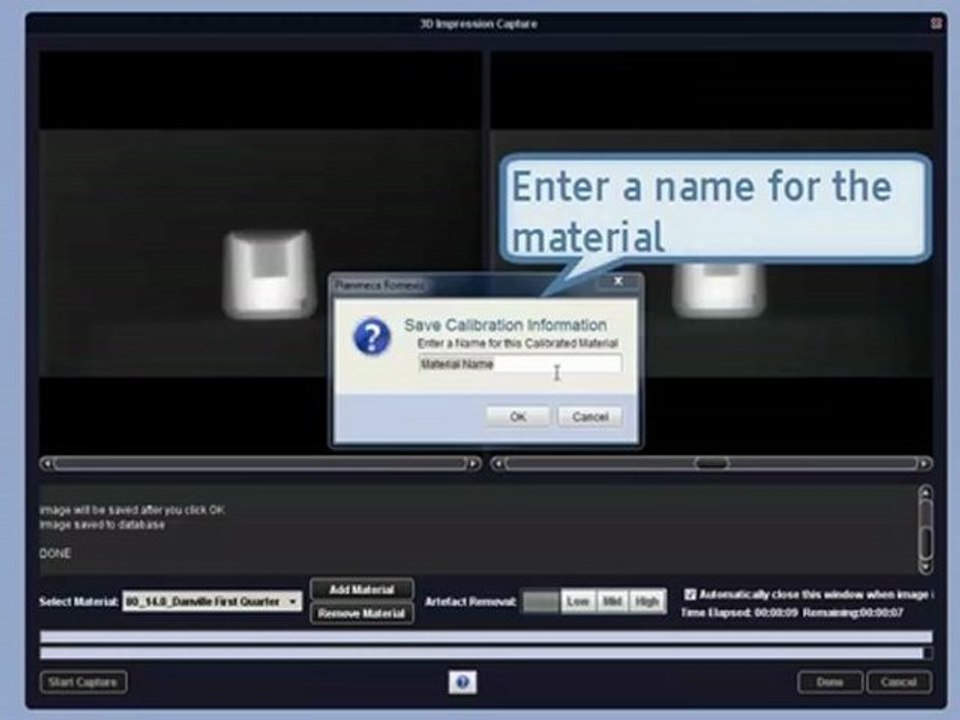Select the Mid artefact removal option

coord(612,602)
